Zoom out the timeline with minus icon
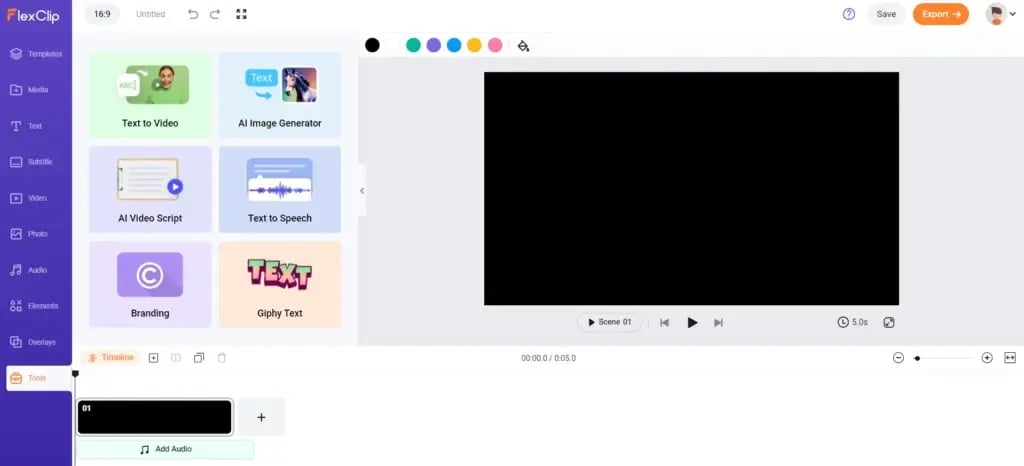Image resolution: width=1024 pixels, height=466 pixels. coord(898,357)
